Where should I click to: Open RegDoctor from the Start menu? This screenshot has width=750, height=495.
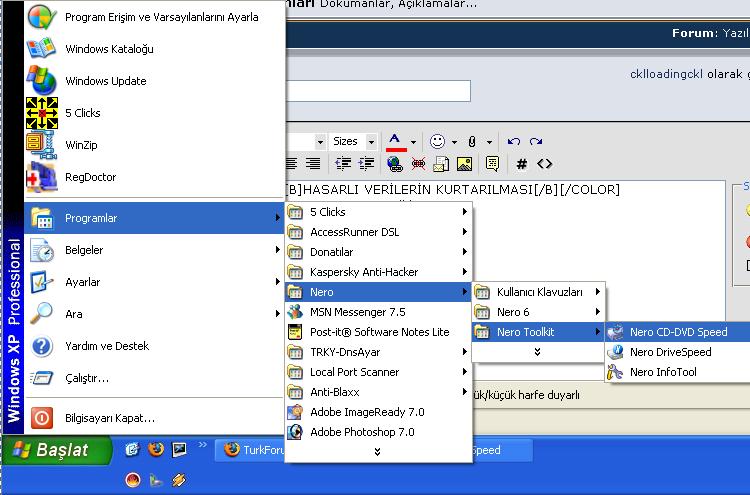click(42, 177)
